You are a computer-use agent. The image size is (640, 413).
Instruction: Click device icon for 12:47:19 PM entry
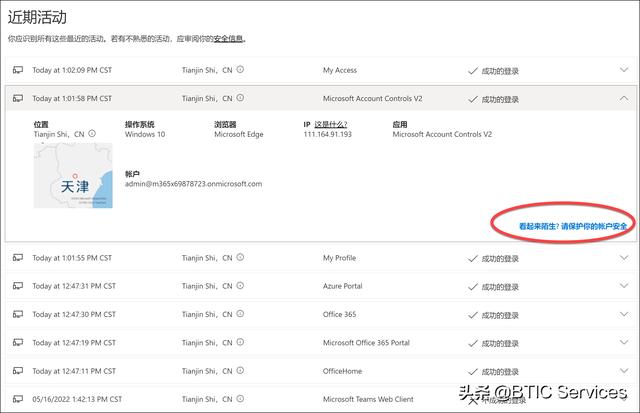click(18, 342)
